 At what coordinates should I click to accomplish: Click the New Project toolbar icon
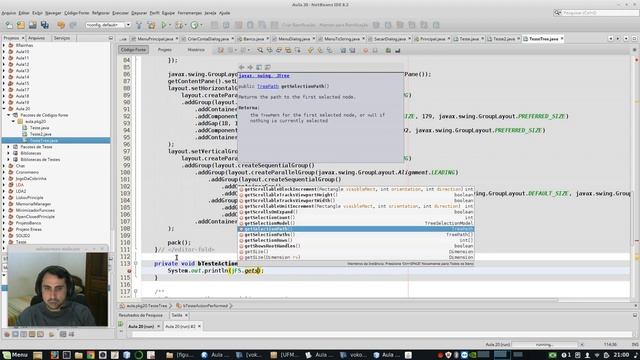(x=20, y=25)
